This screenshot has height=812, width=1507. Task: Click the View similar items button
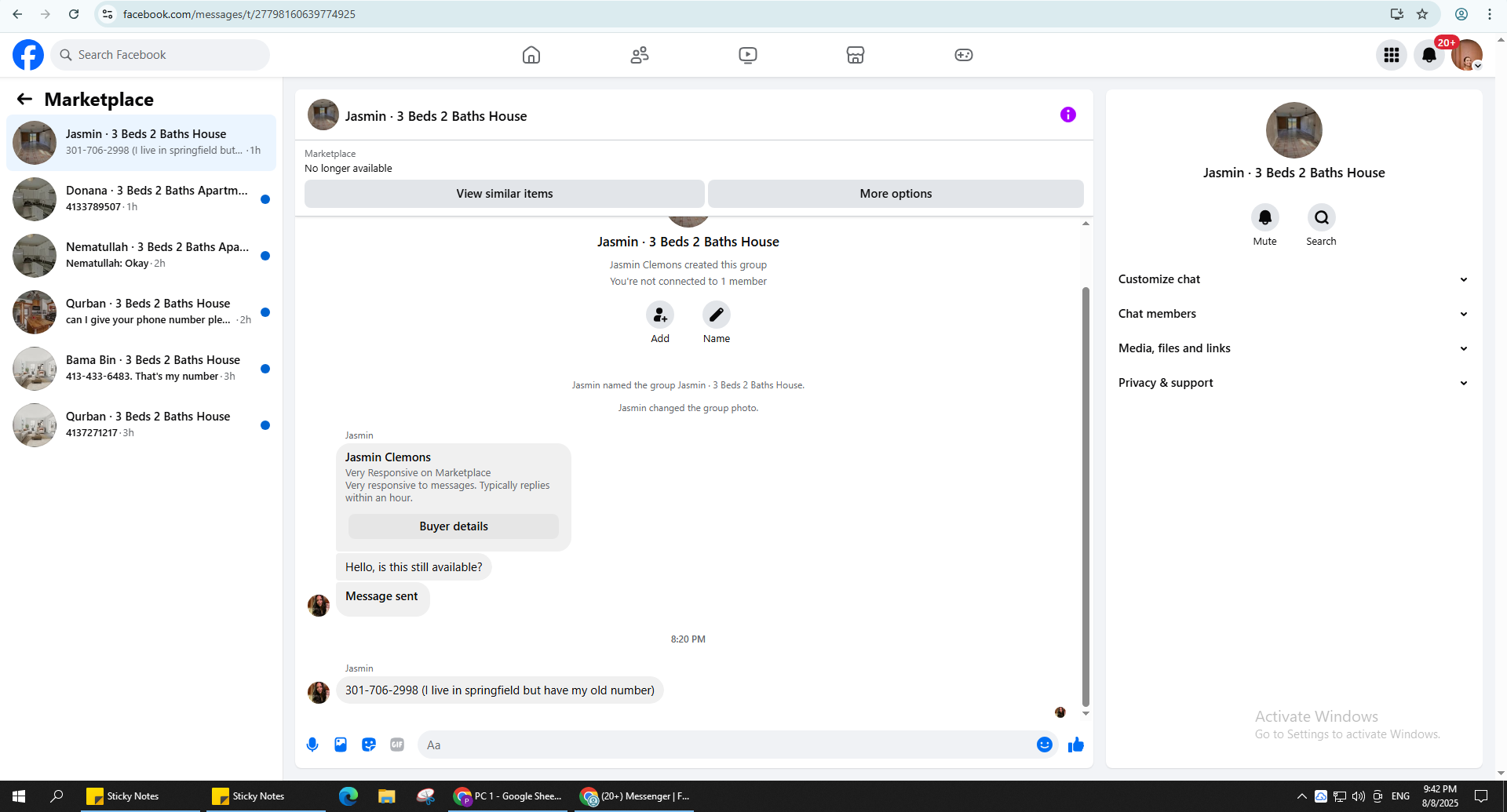(505, 194)
